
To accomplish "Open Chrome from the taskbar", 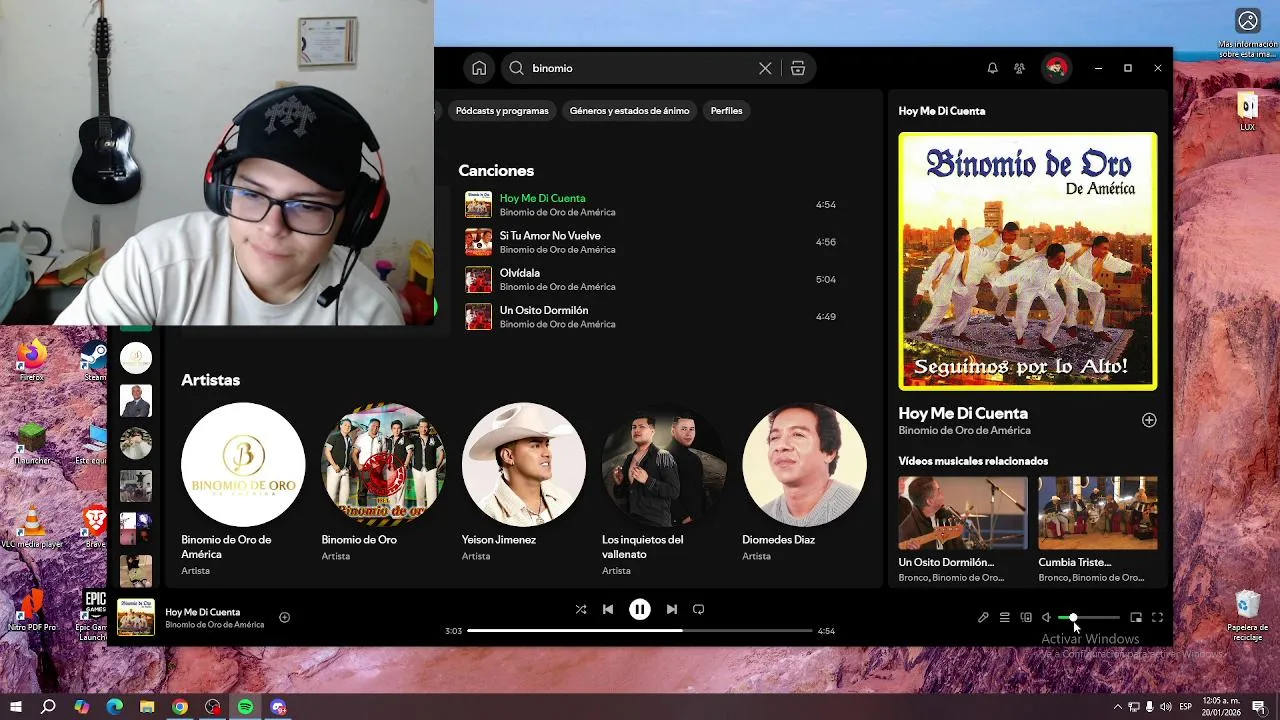I will 180,707.
